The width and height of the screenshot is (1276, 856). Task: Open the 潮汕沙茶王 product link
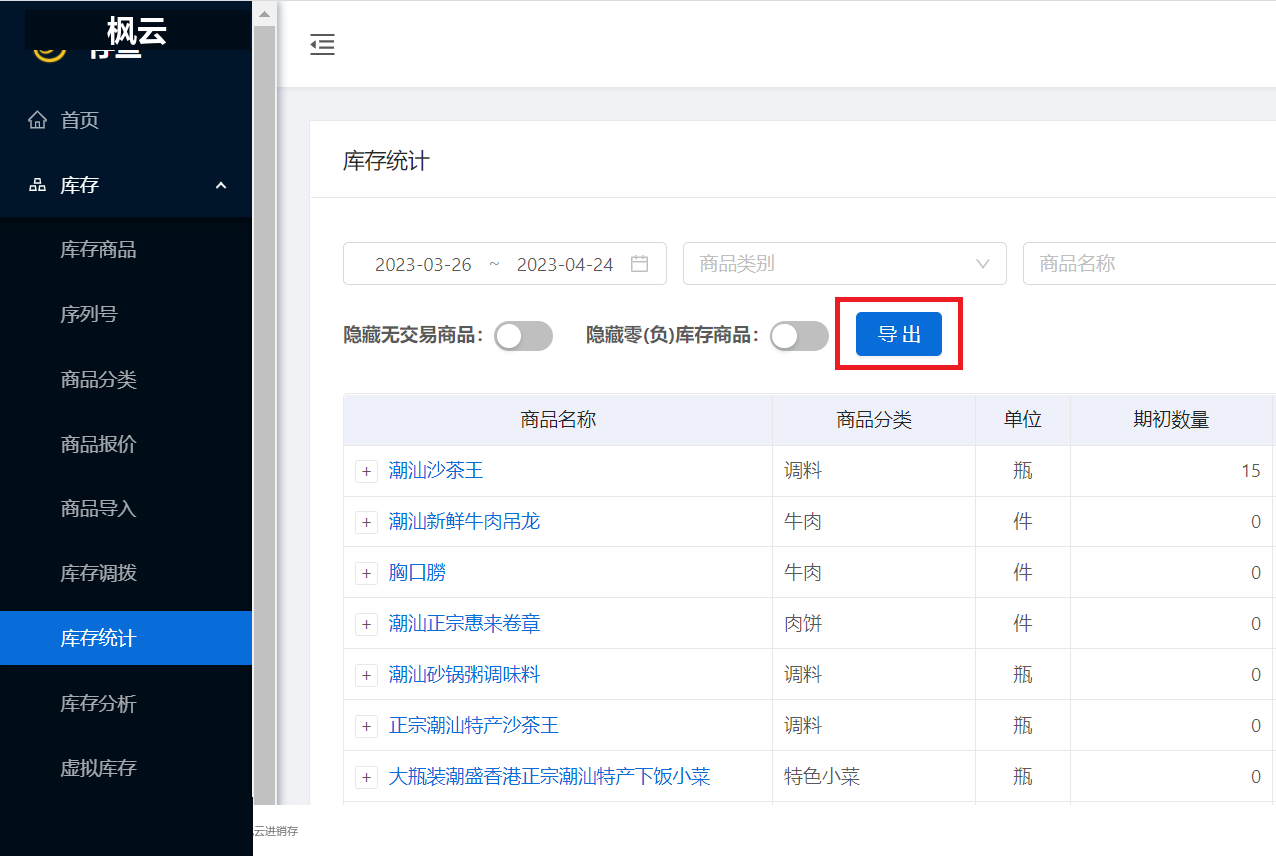[x=436, y=471]
